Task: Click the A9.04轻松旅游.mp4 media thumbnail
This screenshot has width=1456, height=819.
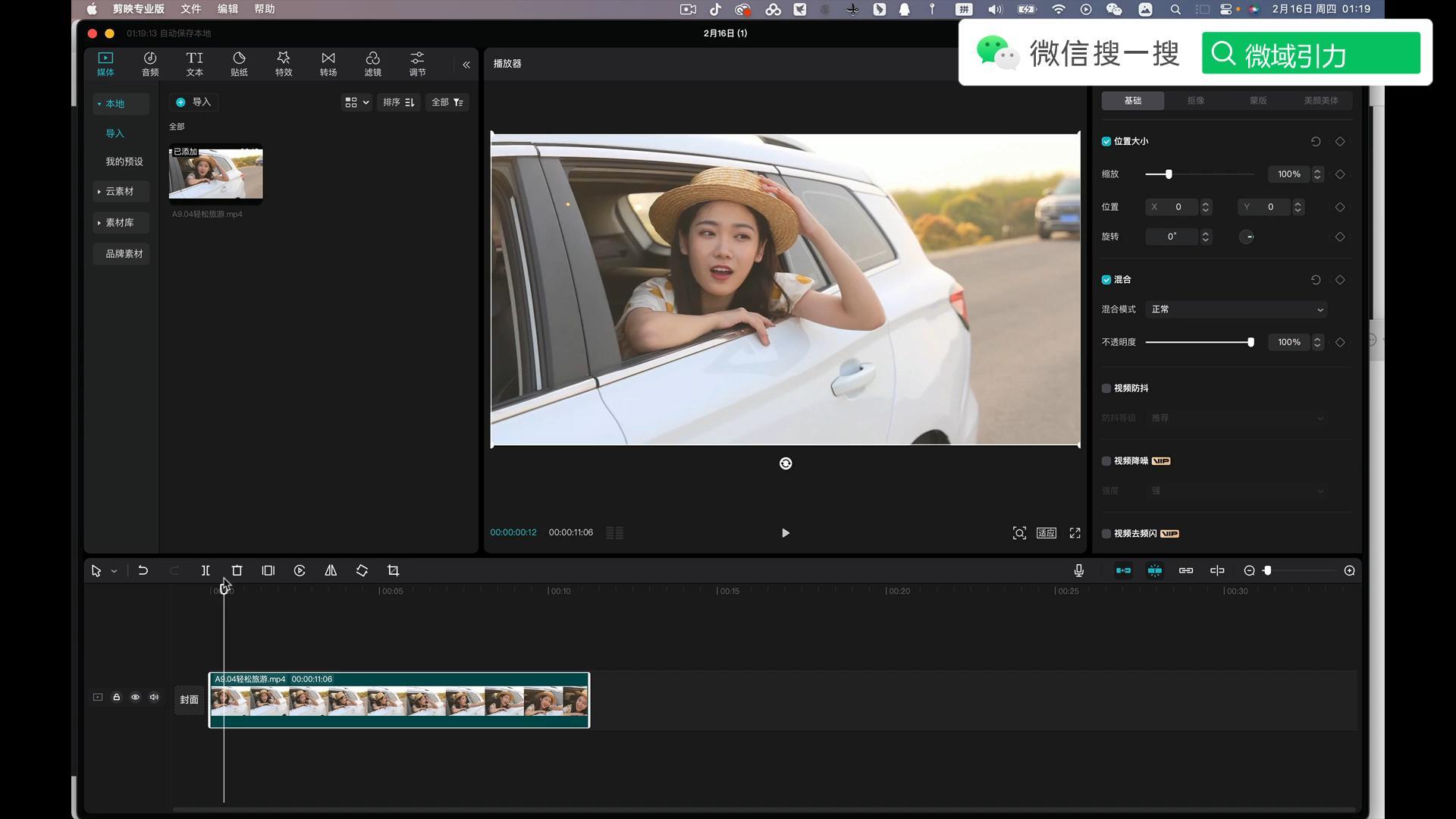Action: (x=215, y=174)
